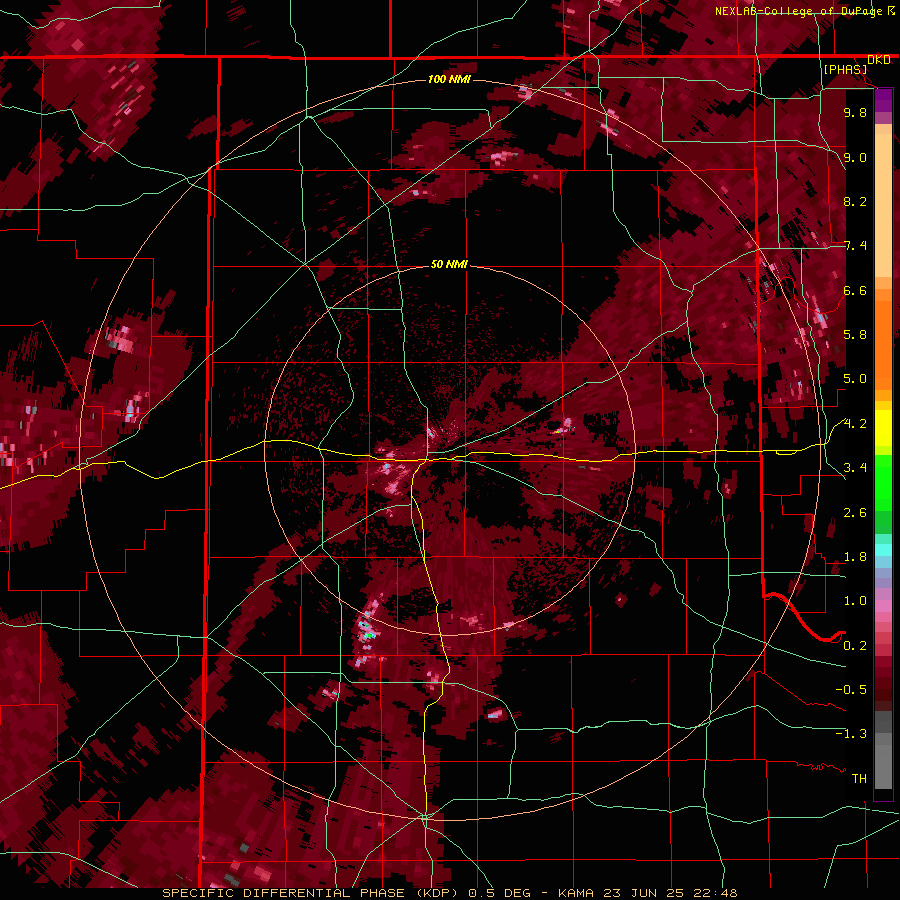Click the 5.8 scale value
The height and width of the screenshot is (900, 900).
point(855,335)
